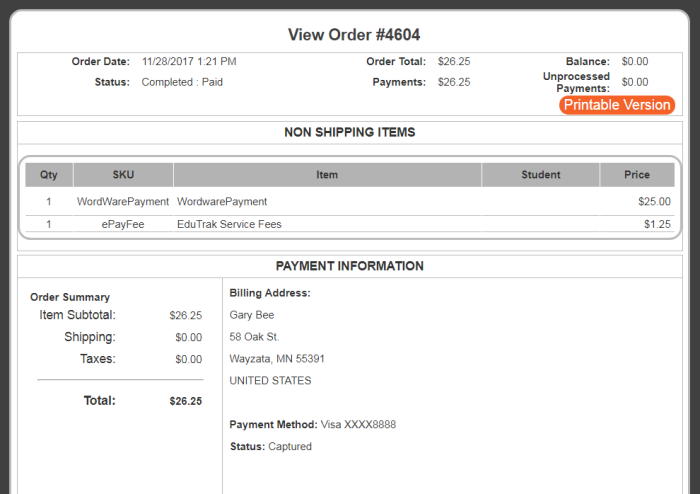Click the Item column header

[x=327, y=174]
